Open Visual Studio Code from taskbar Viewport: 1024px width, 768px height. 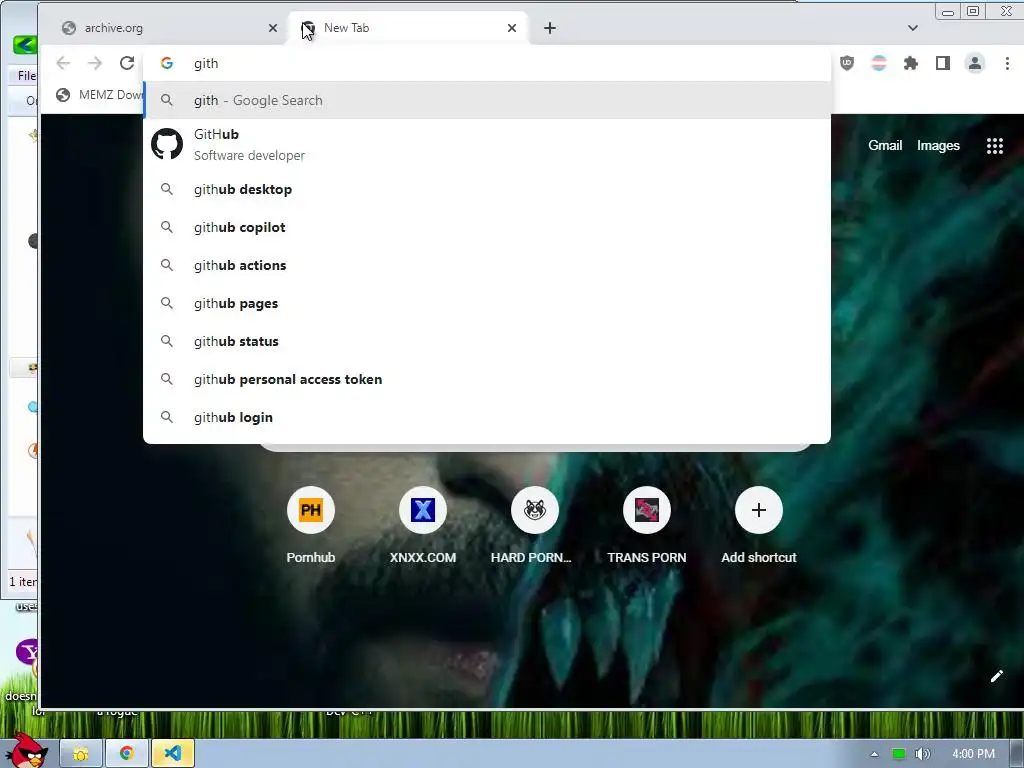pyautogui.click(x=172, y=754)
